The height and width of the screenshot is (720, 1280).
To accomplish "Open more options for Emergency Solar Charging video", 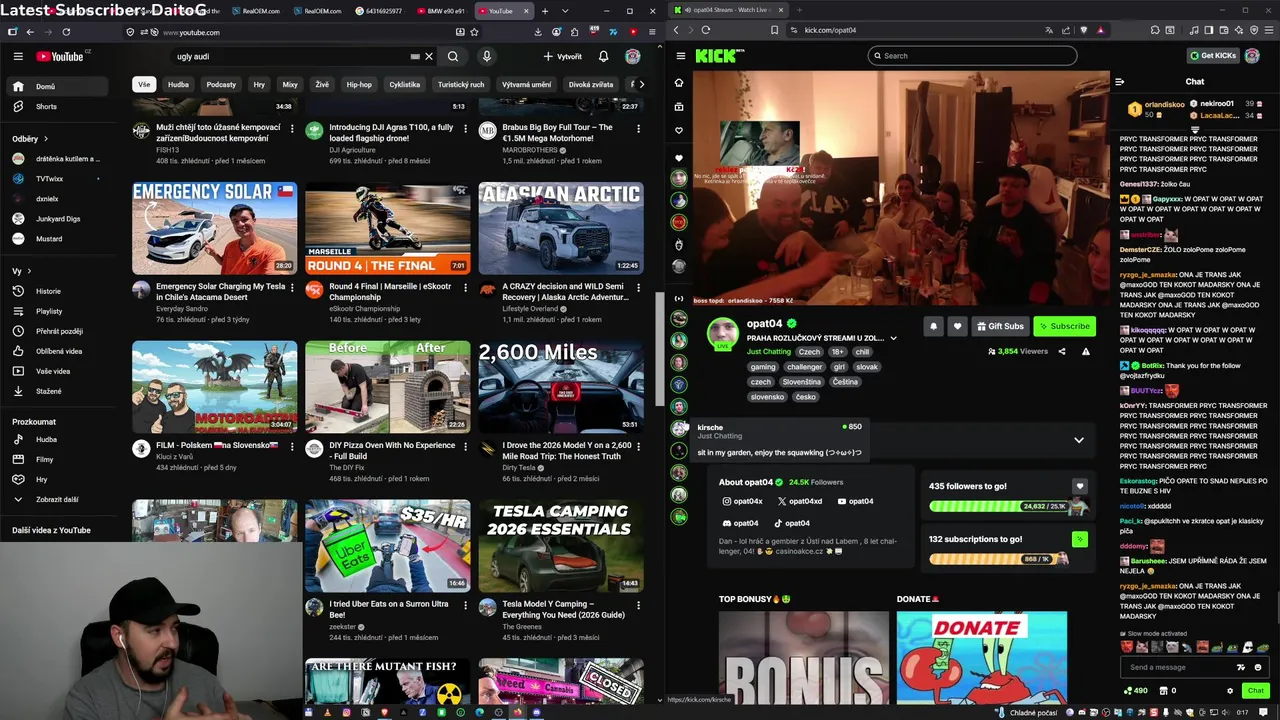I will click(291, 288).
